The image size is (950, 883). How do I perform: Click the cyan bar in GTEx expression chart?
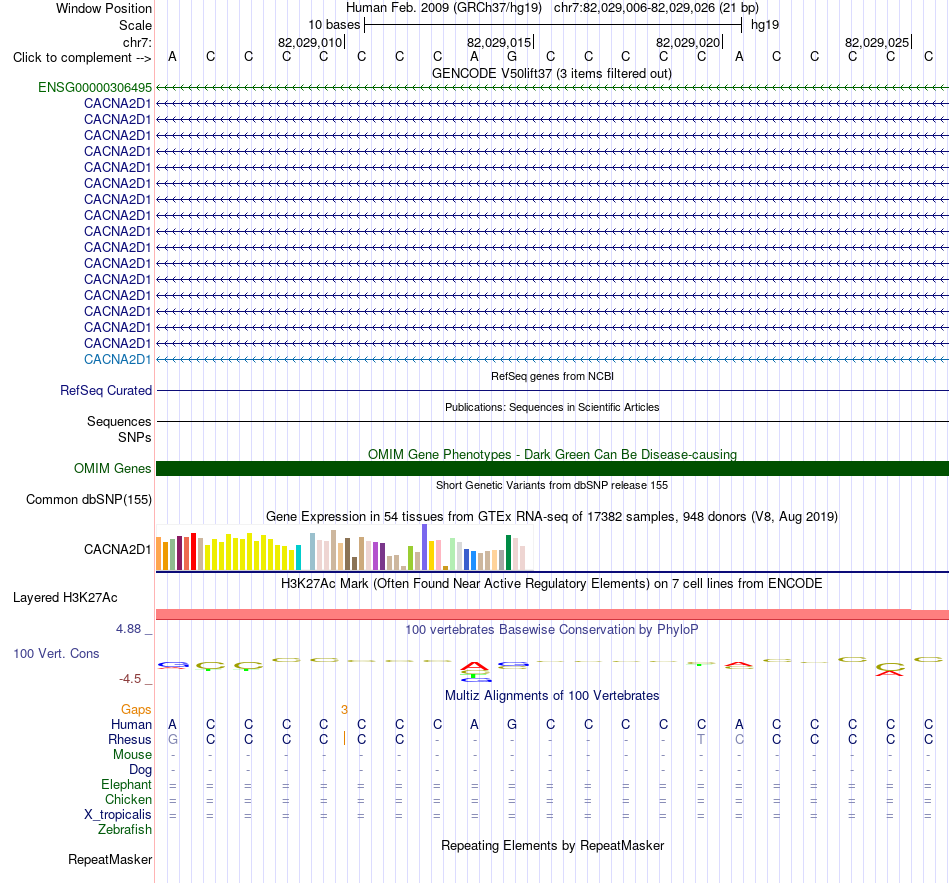298,558
